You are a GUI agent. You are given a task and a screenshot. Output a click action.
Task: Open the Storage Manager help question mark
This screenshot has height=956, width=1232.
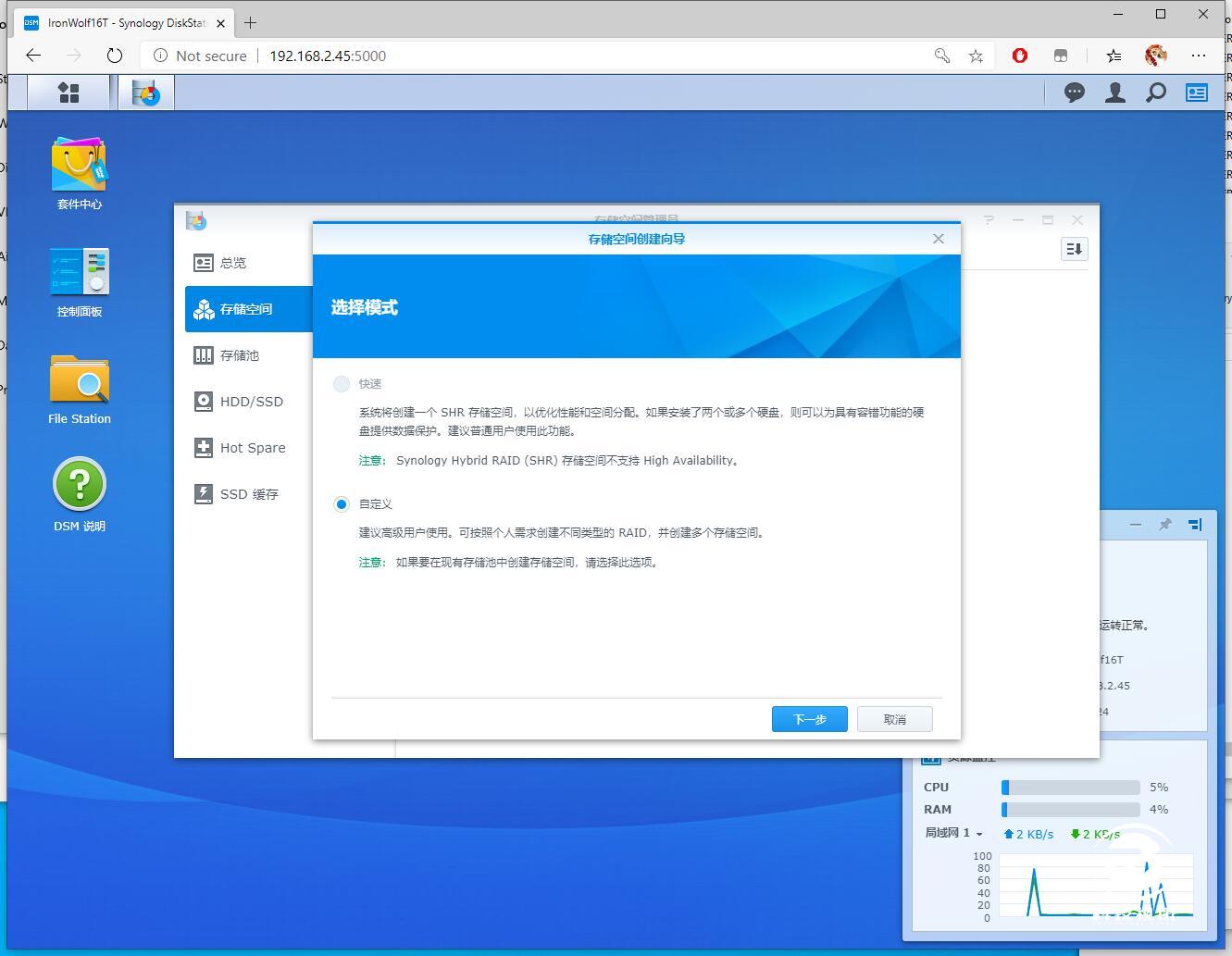[x=989, y=220]
